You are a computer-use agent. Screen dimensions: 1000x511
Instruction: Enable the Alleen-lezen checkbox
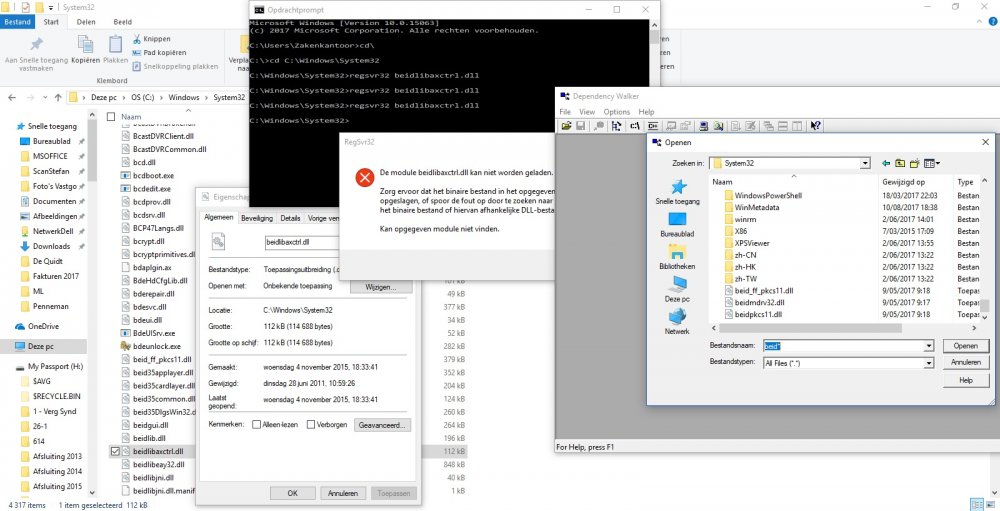pyautogui.click(x=257, y=425)
